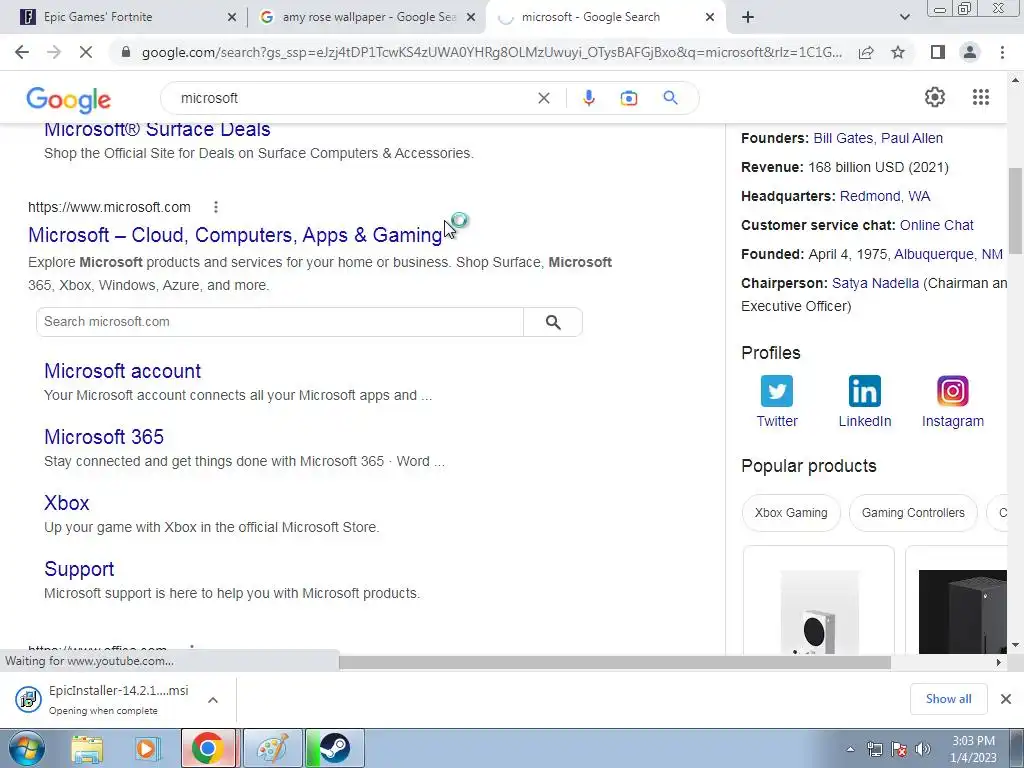
Task: Search by image with camera icon
Action: click(x=628, y=98)
